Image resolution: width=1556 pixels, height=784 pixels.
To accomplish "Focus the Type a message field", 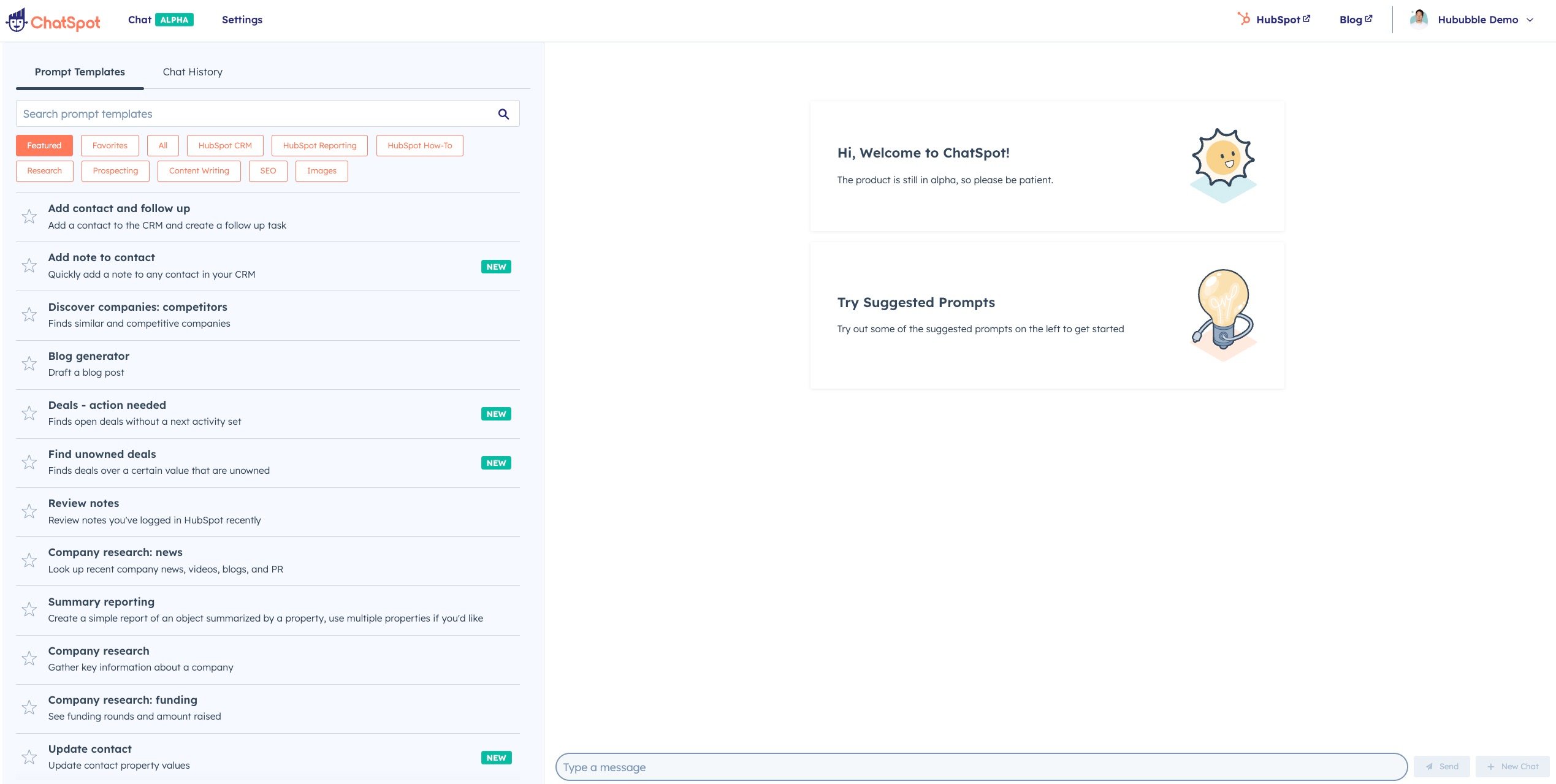I will (x=981, y=767).
